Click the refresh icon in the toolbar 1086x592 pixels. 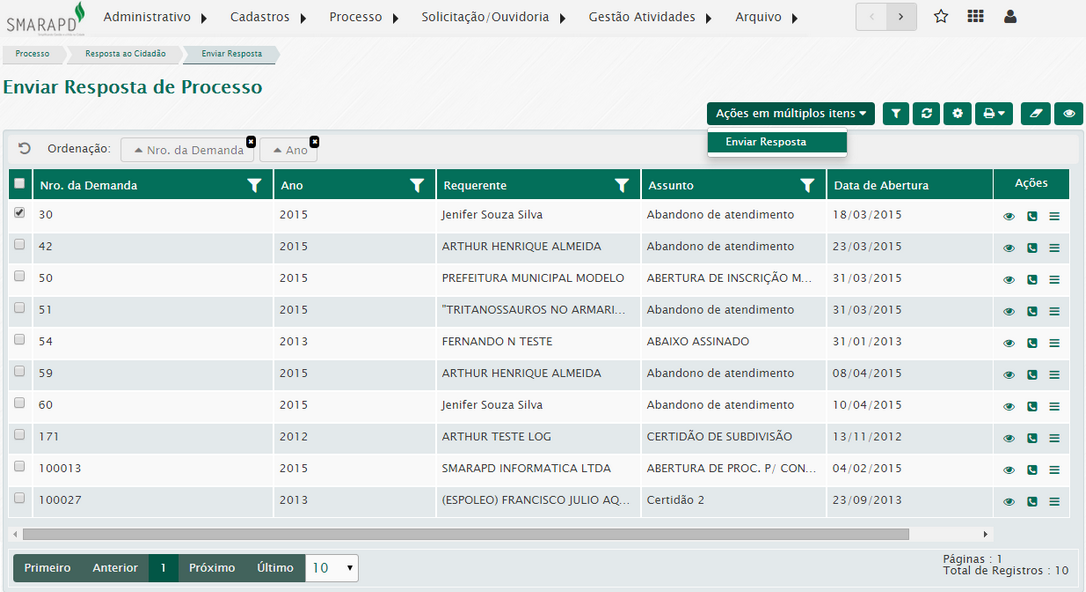[927, 114]
